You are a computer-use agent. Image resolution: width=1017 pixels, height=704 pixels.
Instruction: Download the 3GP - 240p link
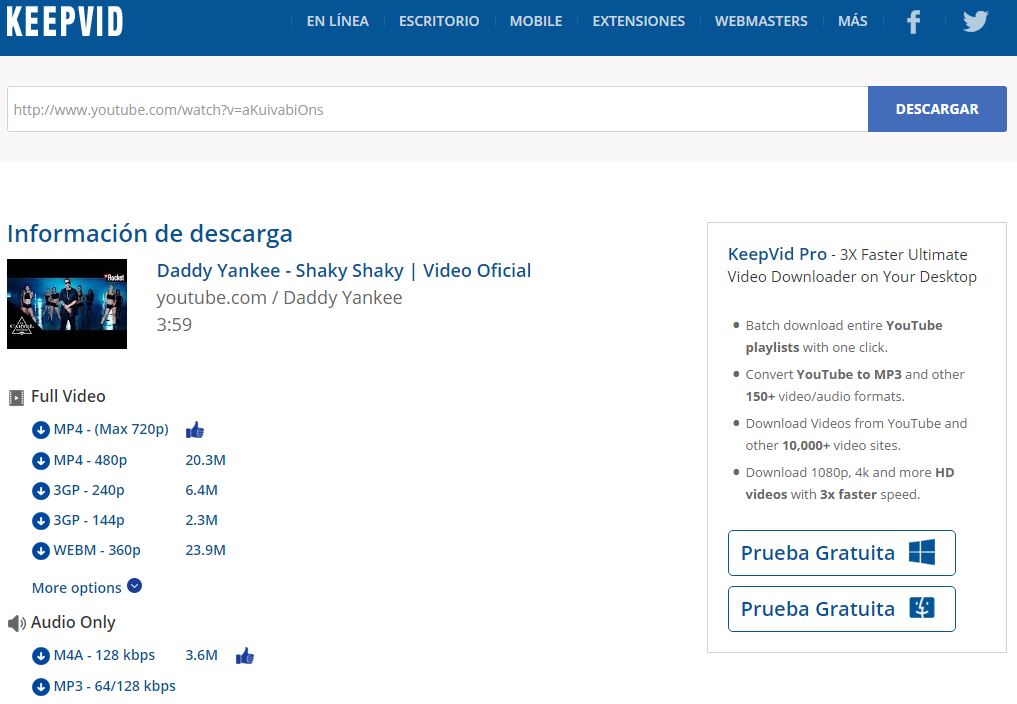(89, 490)
